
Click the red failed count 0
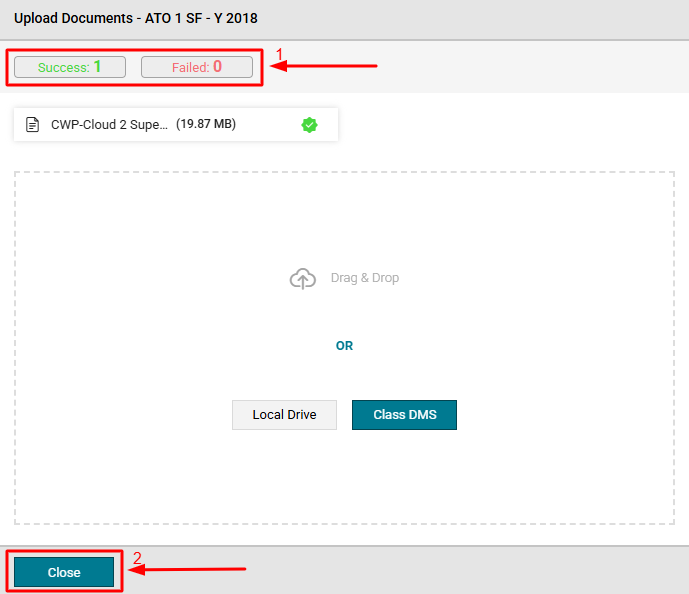click(x=217, y=67)
